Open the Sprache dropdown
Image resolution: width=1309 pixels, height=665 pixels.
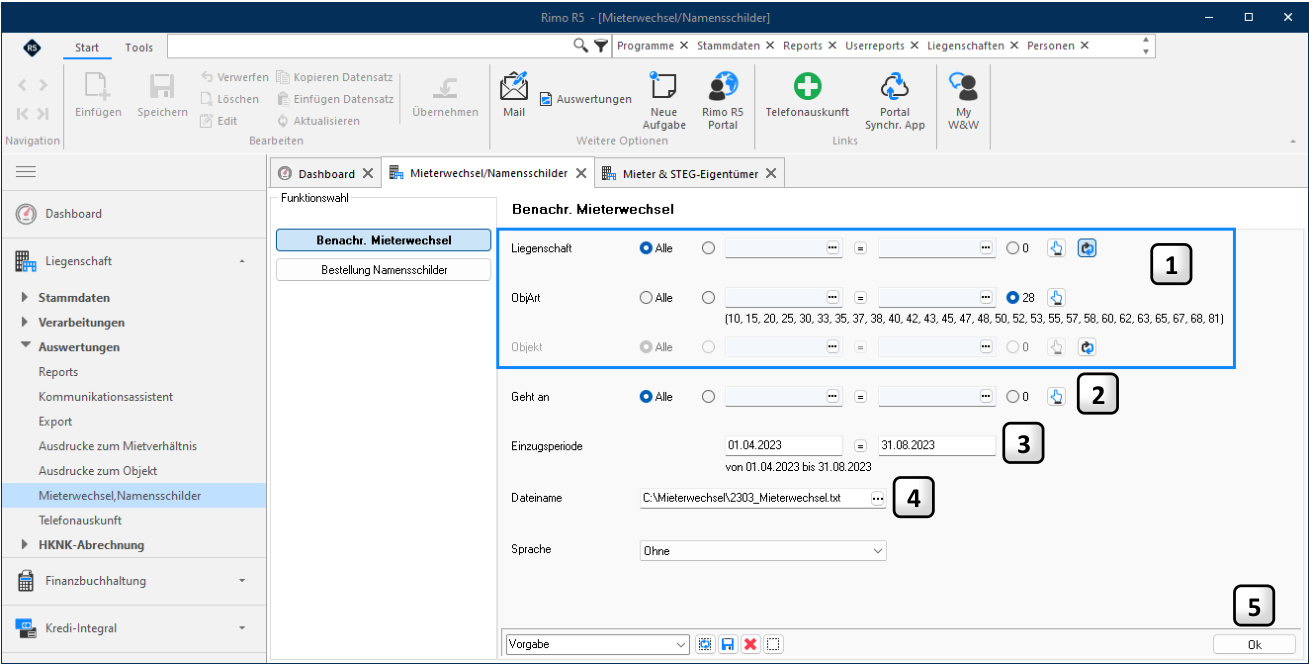(763, 550)
